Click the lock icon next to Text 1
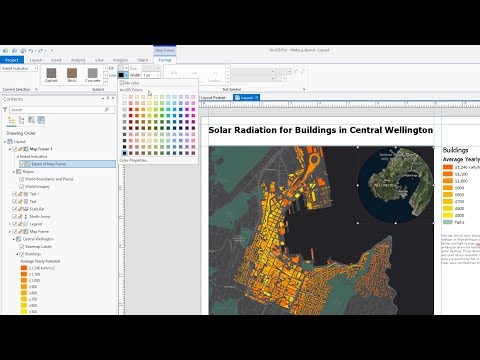The image size is (480, 360). [20, 194]
